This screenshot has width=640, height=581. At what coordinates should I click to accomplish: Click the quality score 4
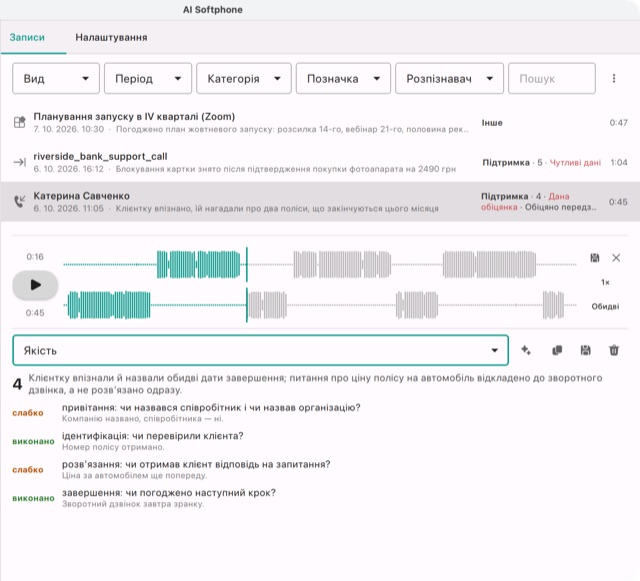pyautogui.click(x=17, y=384)
